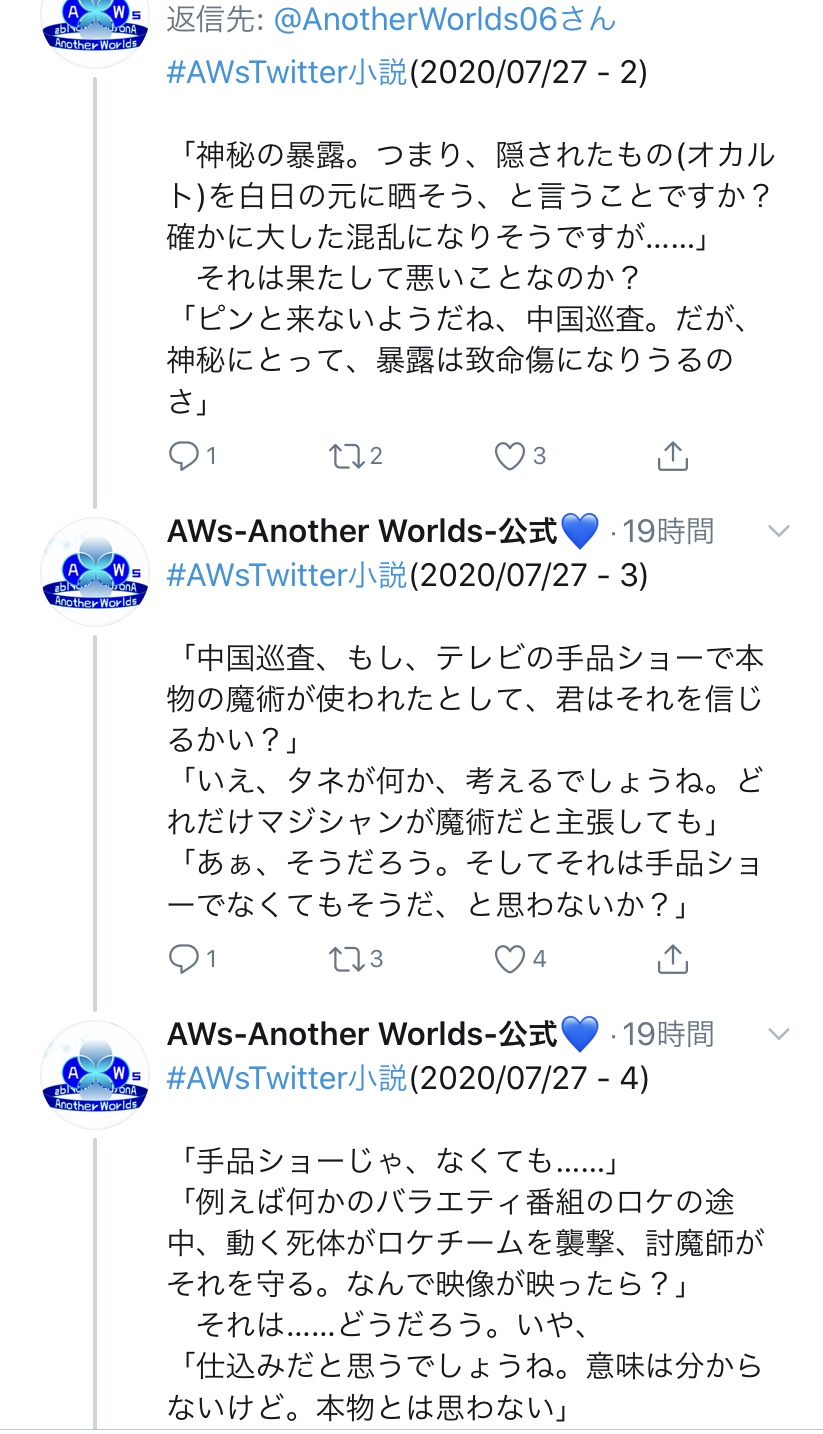The image size is (823, 1434).
Task: Like the 2020/07/27 - 3 tweet
Action: pos(510,960)
